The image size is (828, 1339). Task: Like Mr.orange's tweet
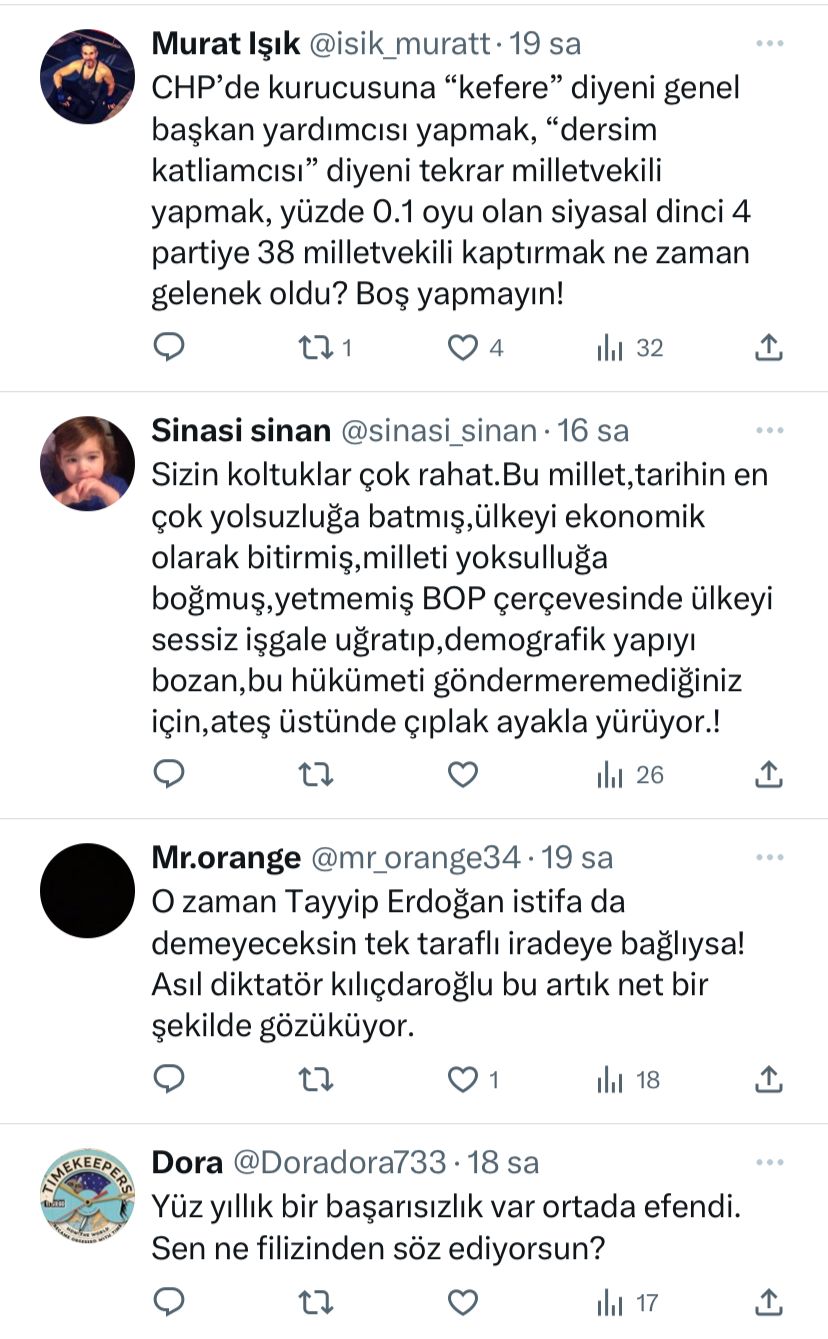click(x=462, y=1079)
